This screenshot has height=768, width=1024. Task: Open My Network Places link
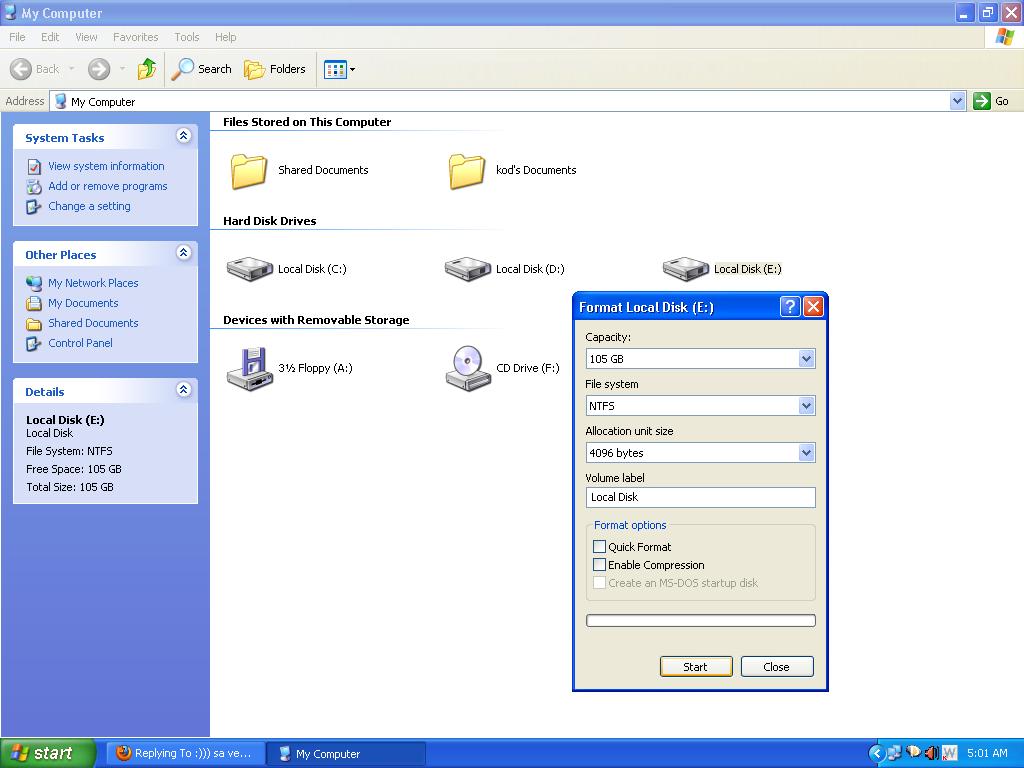pos(93,283)
